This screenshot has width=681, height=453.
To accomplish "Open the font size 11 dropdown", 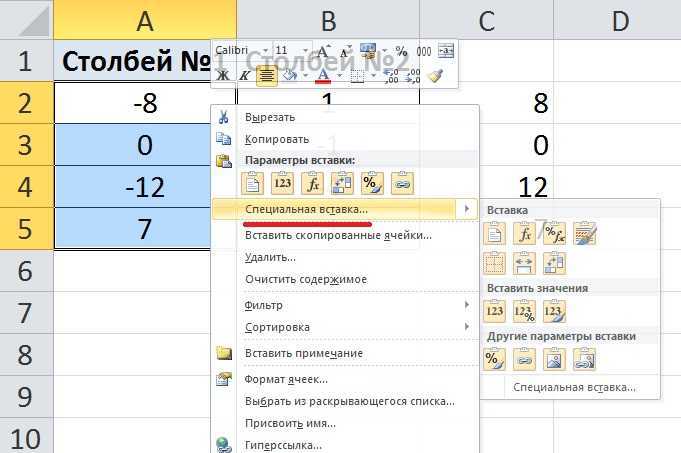I will (x=305, y=51).
